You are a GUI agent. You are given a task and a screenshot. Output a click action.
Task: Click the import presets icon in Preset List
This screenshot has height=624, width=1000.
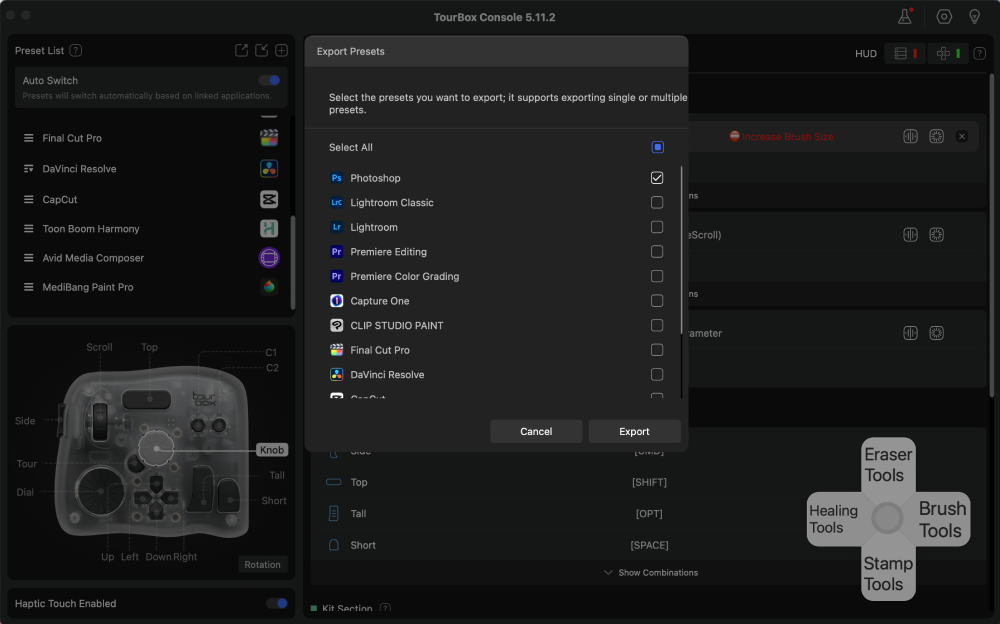click(261, 50)
